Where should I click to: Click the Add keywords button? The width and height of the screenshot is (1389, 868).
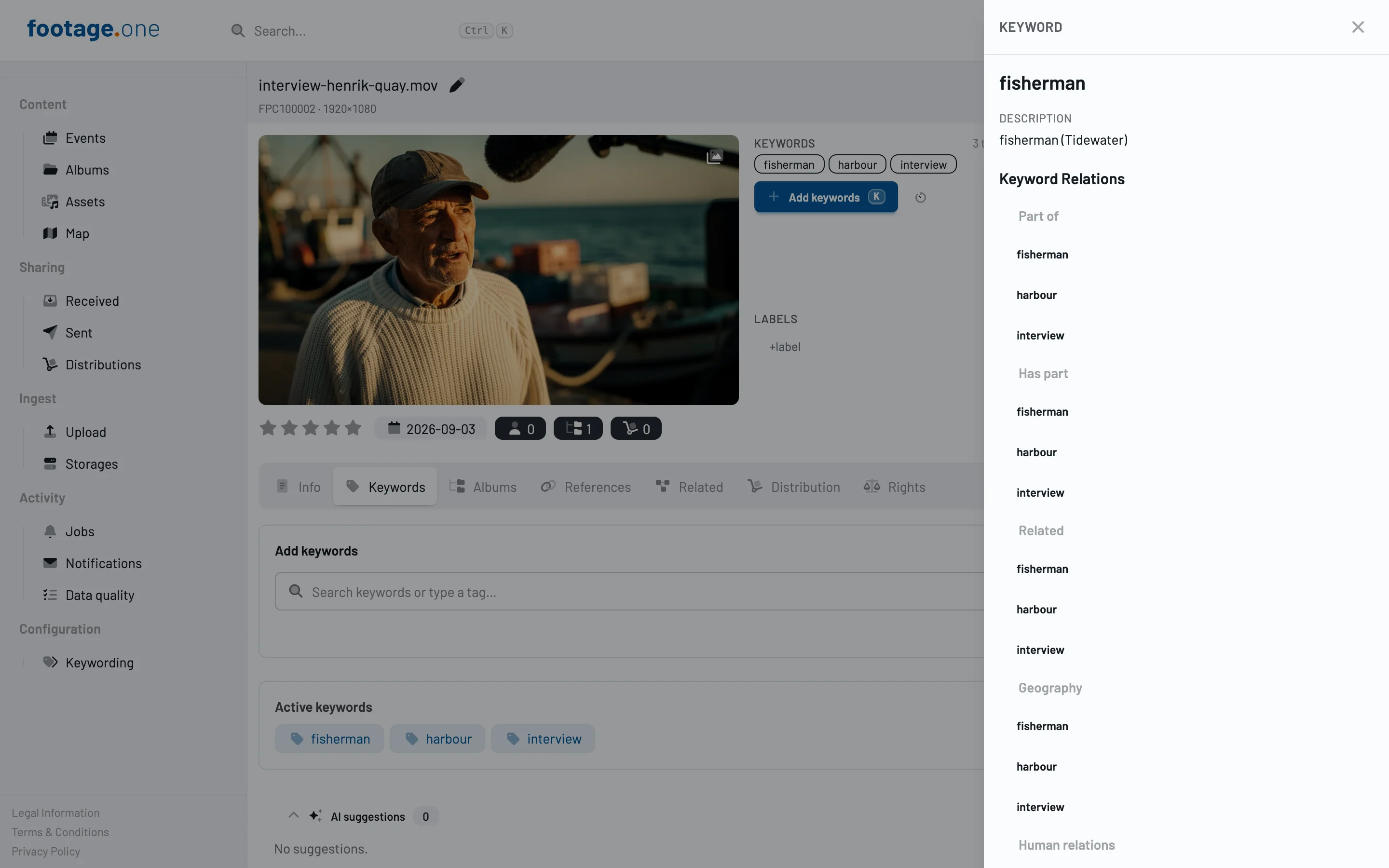(x=825, y=197)
